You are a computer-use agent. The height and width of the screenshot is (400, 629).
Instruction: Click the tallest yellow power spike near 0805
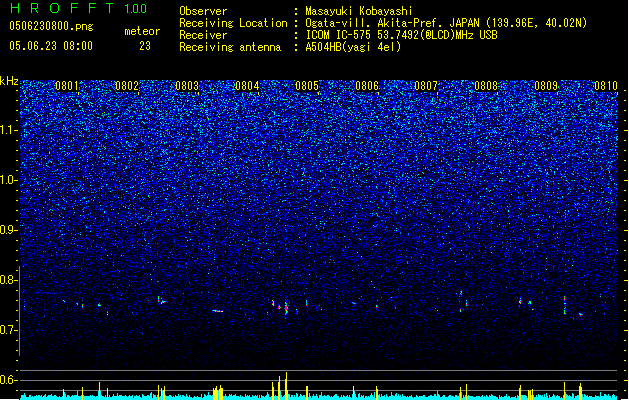pyautogui.click(x=286, y=386)
